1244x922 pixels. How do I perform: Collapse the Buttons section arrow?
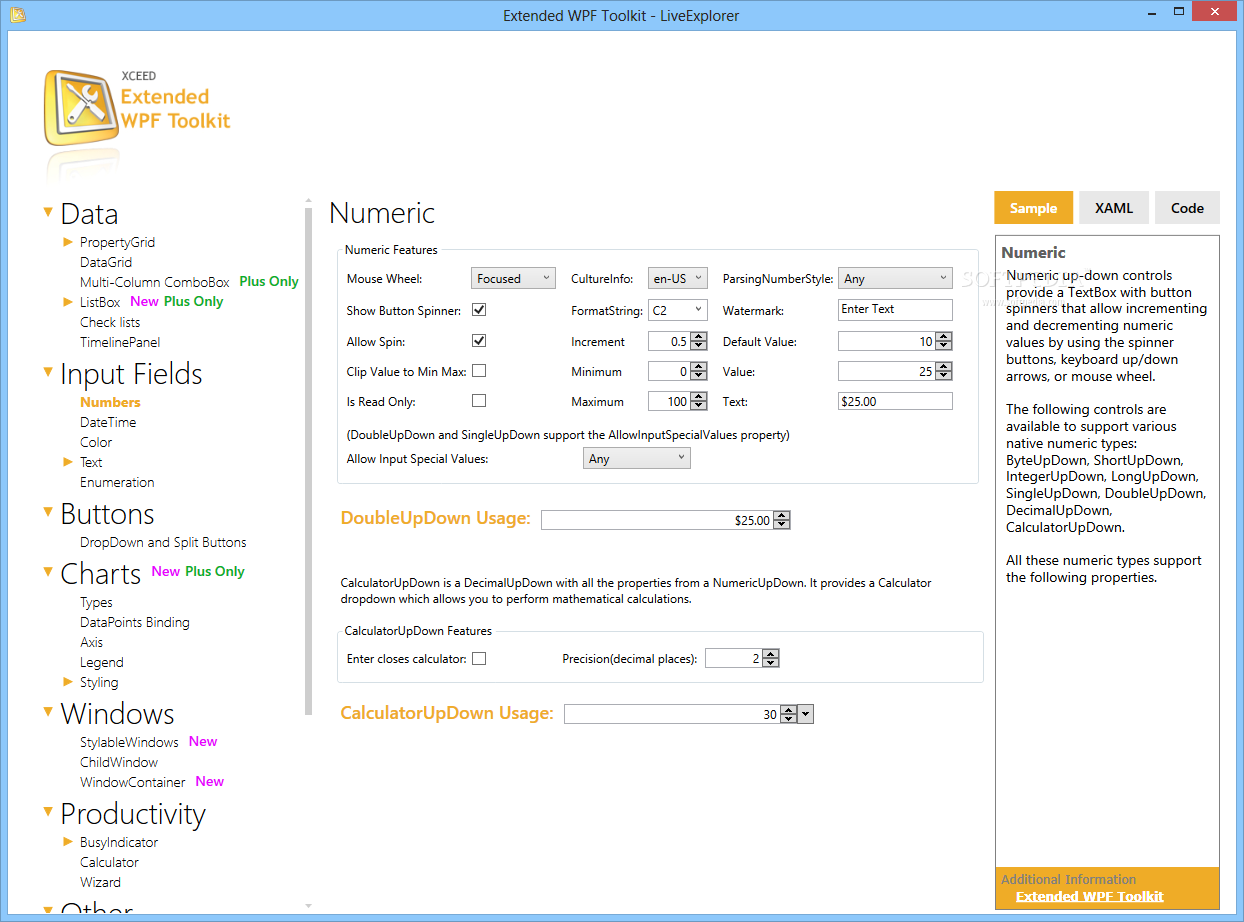coord(48,512)
